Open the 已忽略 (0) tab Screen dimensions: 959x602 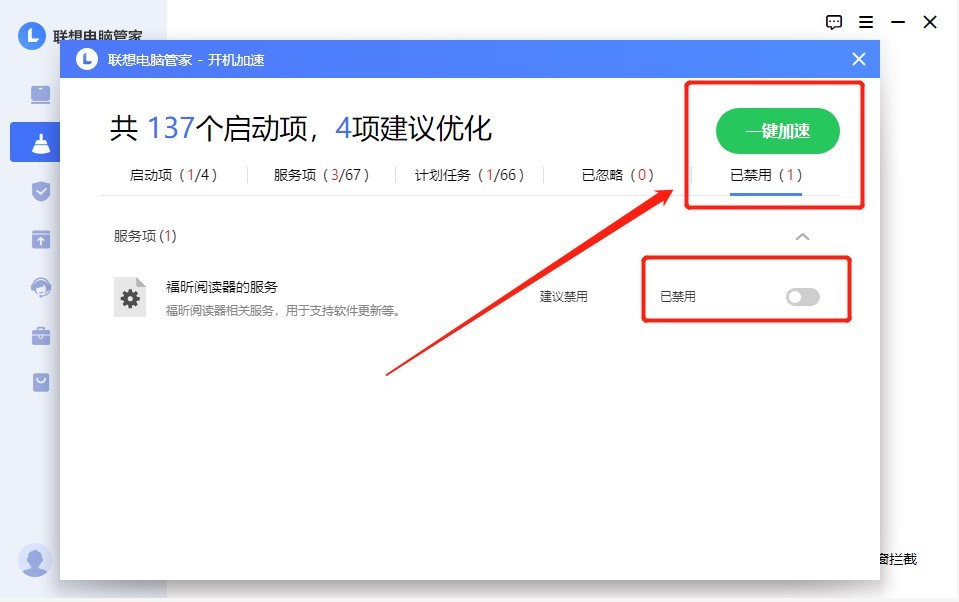tap(617, 175)
